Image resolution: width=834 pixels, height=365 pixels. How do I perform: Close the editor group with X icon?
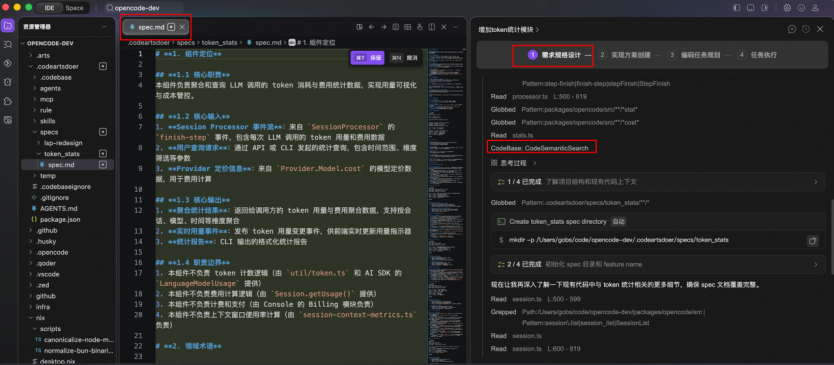pyautogui.click(x=443, y=27)
